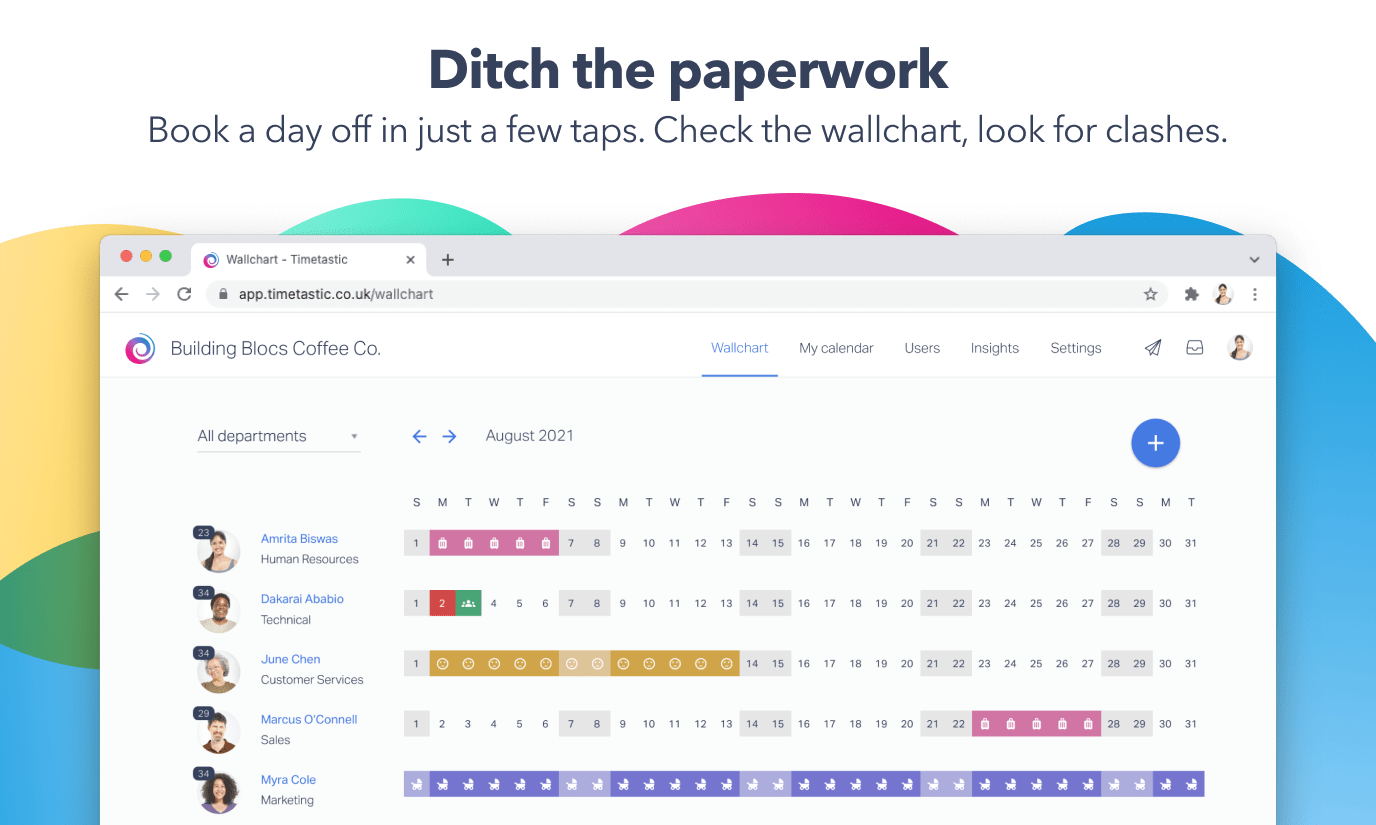
Task: Open the My calendar tab
Action: [836, 348]
